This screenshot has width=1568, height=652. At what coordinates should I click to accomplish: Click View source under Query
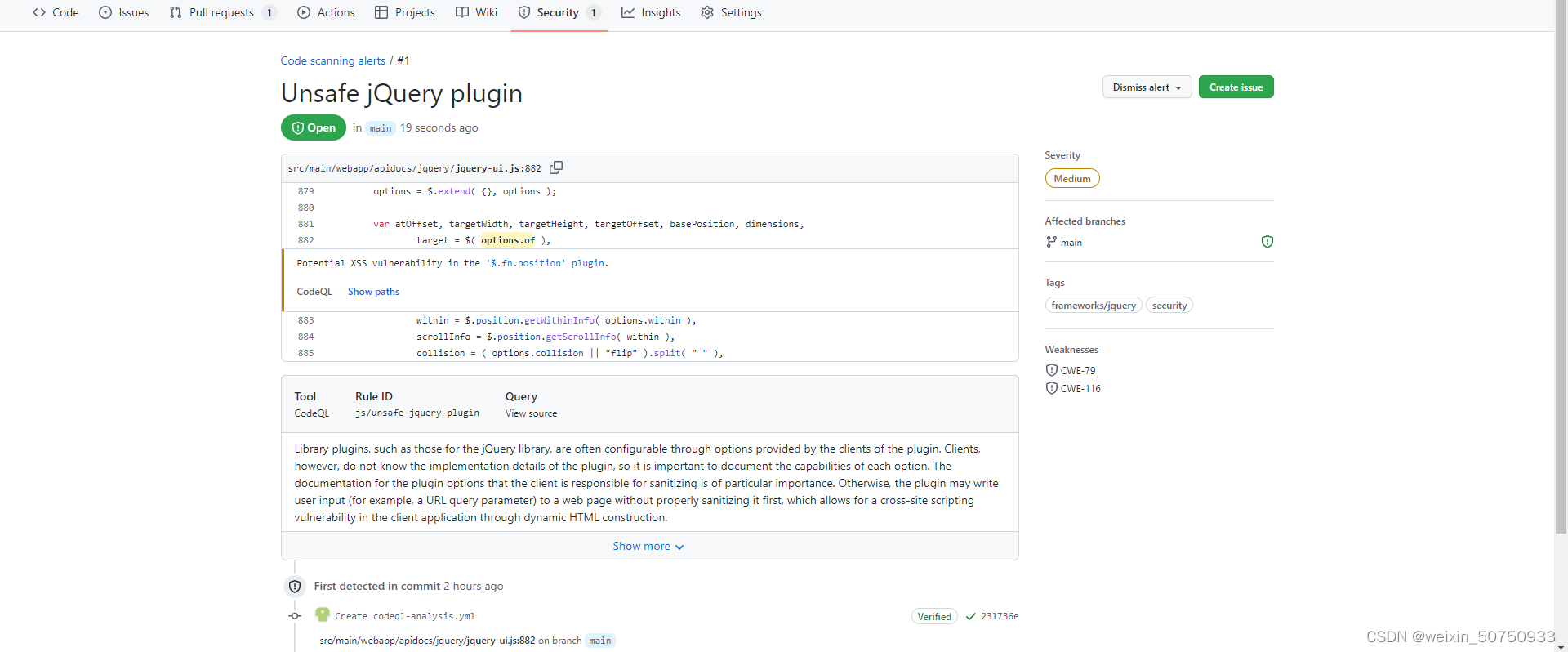tap(531, 413)
